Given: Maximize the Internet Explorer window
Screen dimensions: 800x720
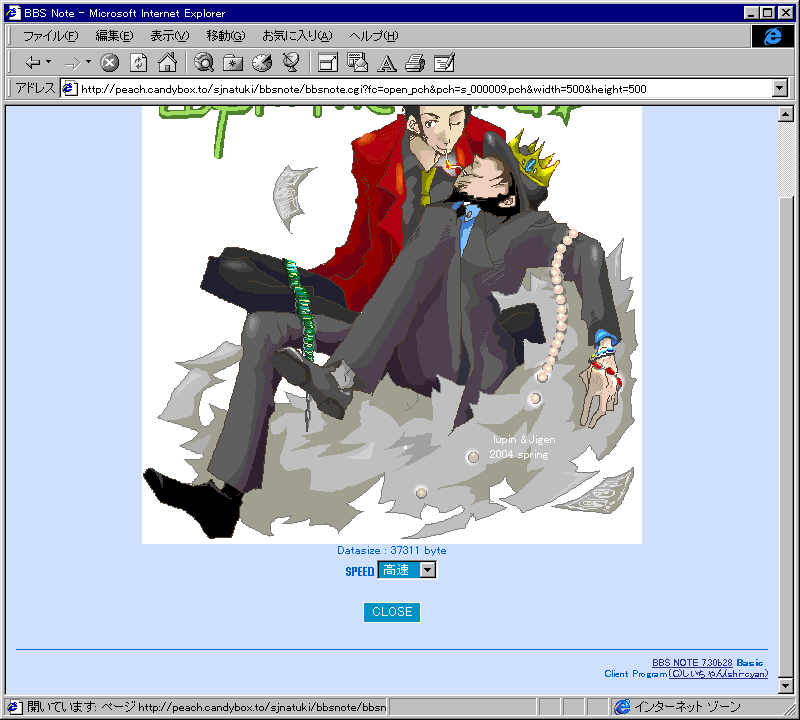Looking at the screenshot, I should pos(767,13).
